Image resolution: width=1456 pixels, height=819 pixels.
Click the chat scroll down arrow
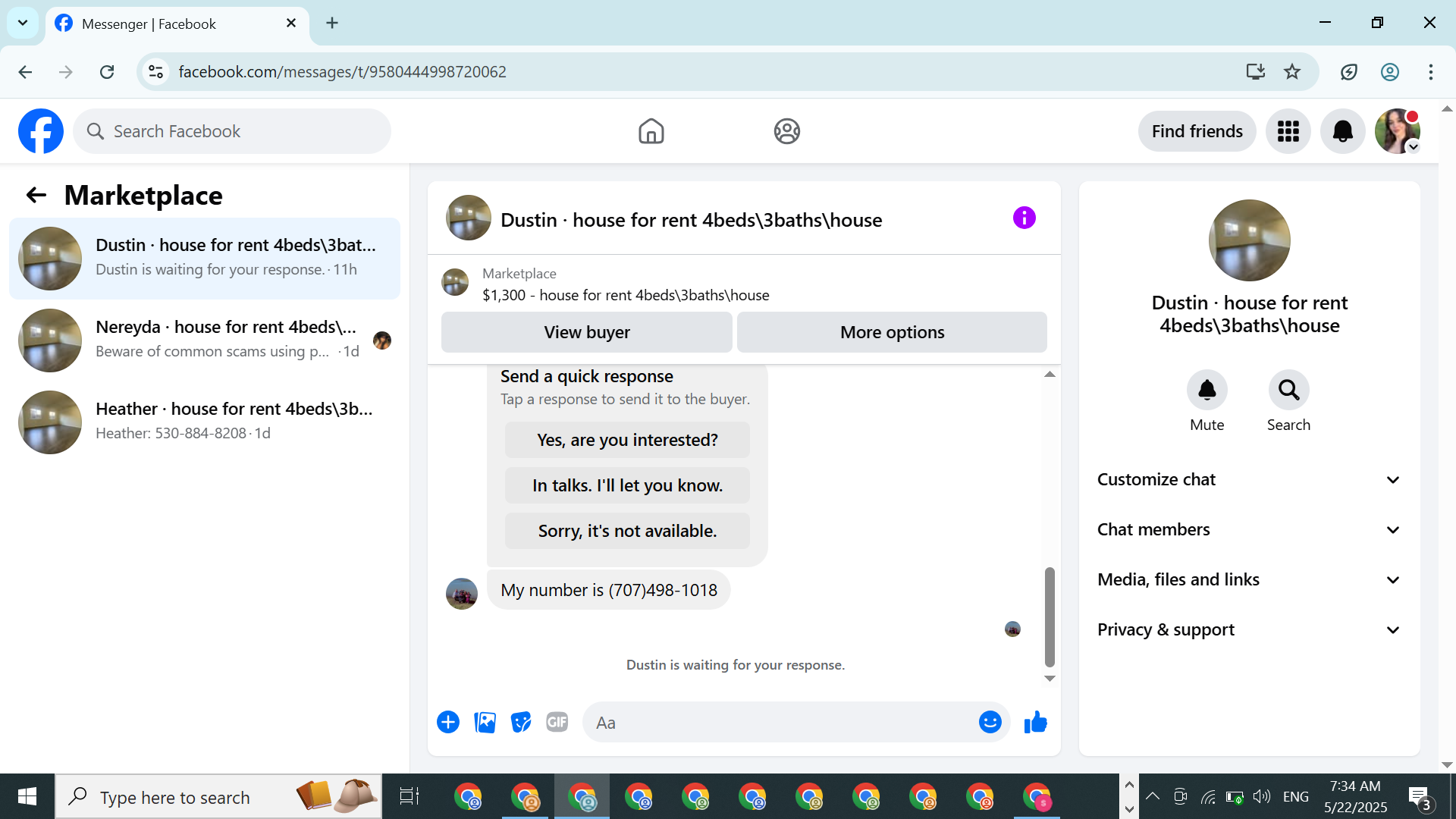coord(1050,679)
